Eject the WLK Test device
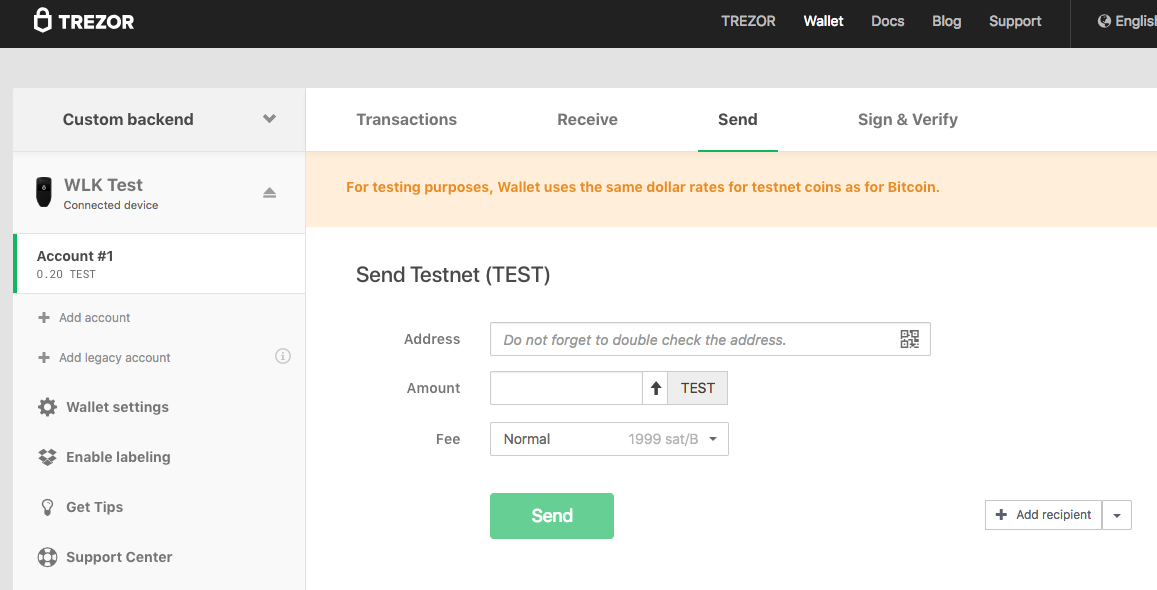The width and height of the screenshot is (1157, 590). tap(269, 193)
